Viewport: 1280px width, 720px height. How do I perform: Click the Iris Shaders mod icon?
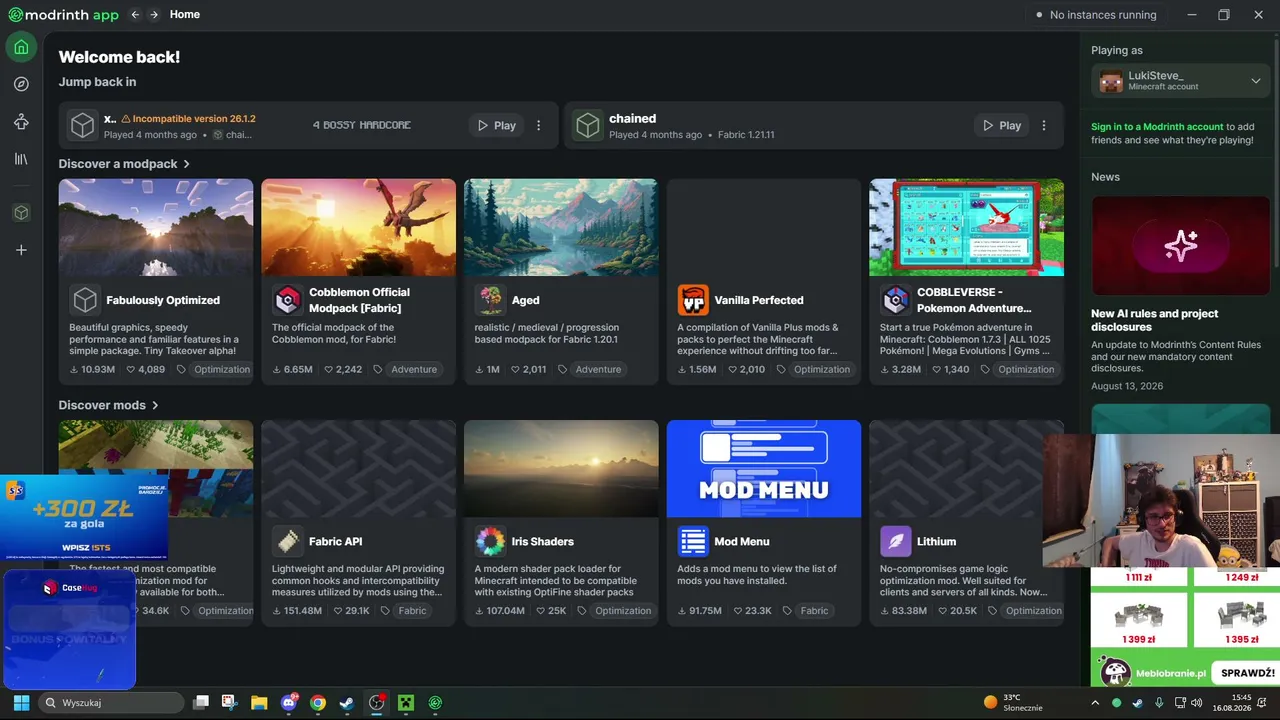[490, 541]
